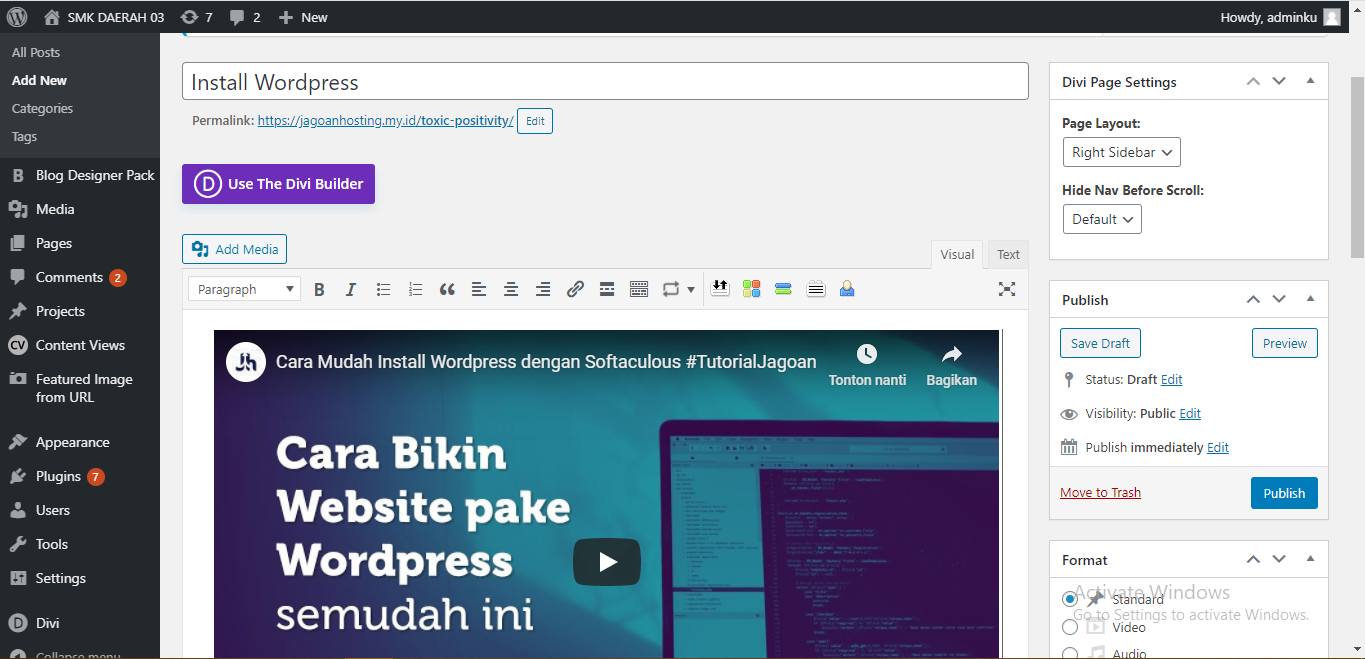Viewport: 1365px width, 659px height.
Task: Move Publish panel down
Action: (1279, 299)
